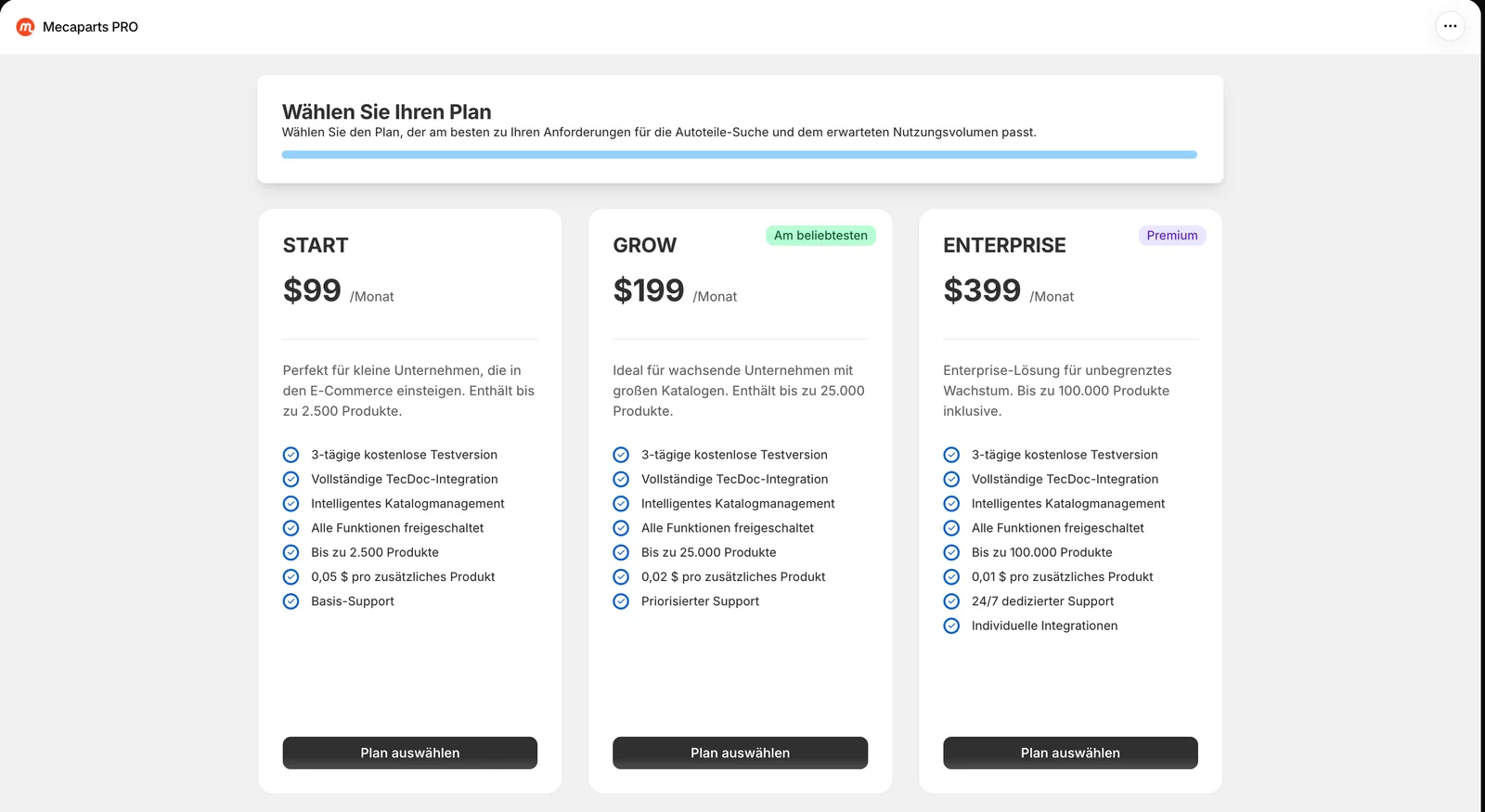The image size is (1485, 812).
Task: Click check icon beside 'Bis zu 2.500 Produkte'
Action: click(291, 552)
